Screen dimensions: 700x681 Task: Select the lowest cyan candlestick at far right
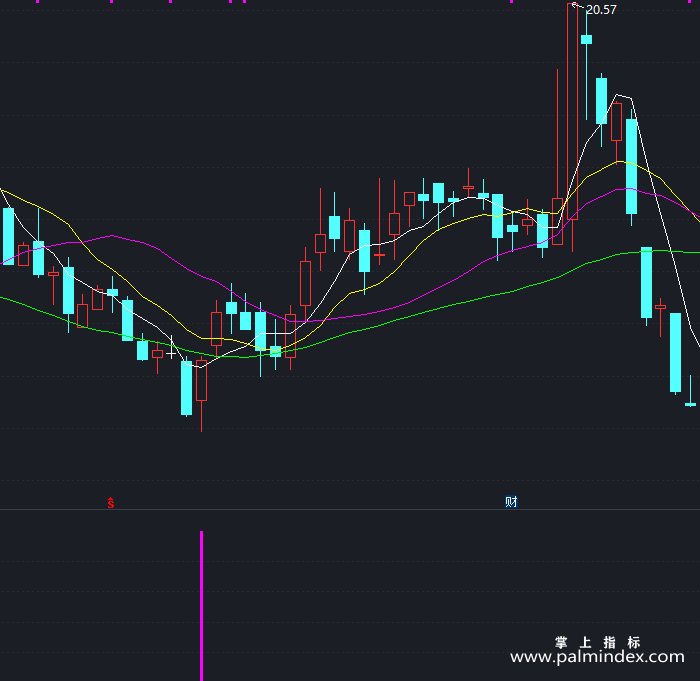tap(690, 391)
